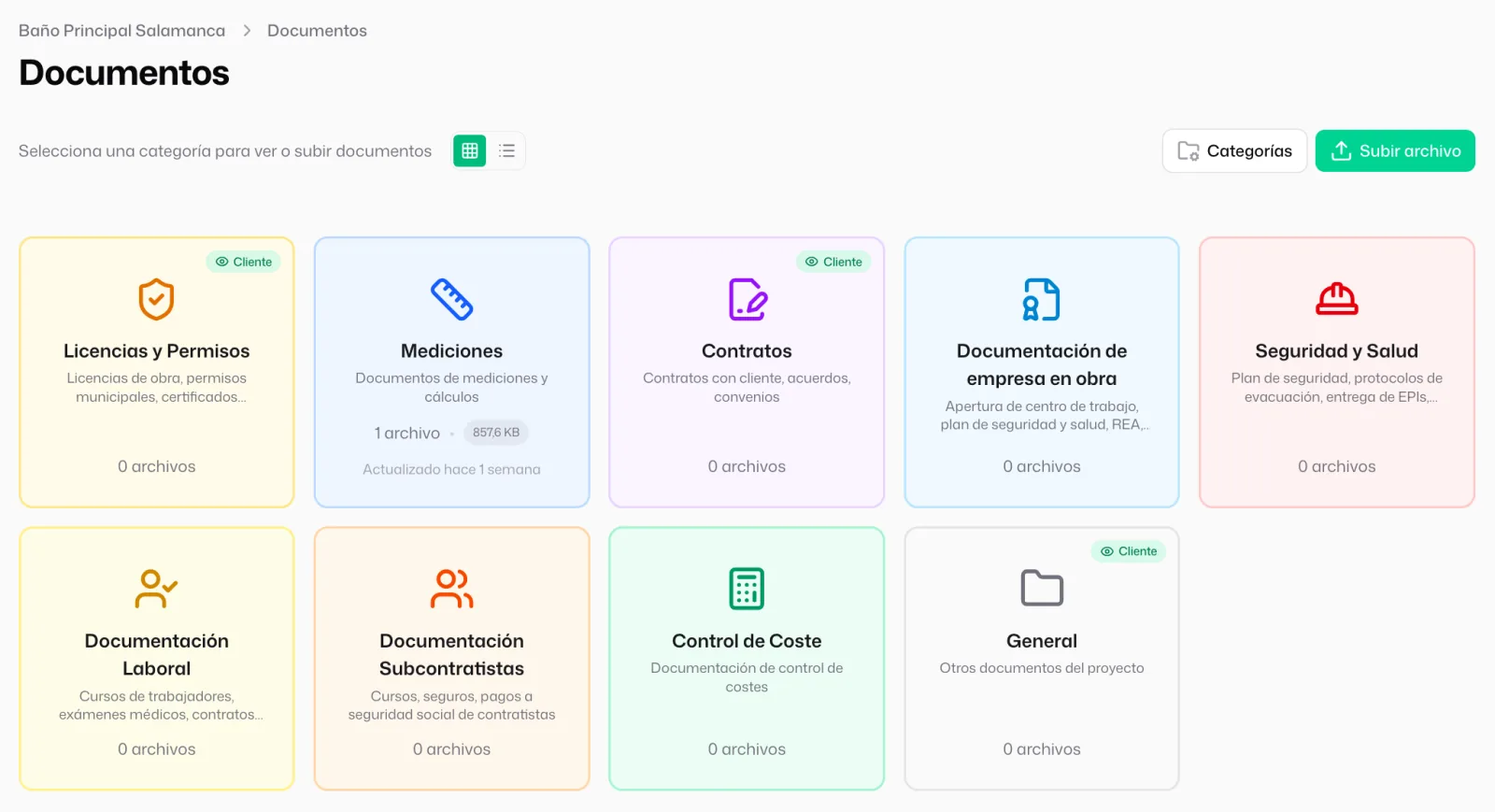Viewport: 1495px width, 812px height.
Task: Open the General category title
Action: (1042, 641)
